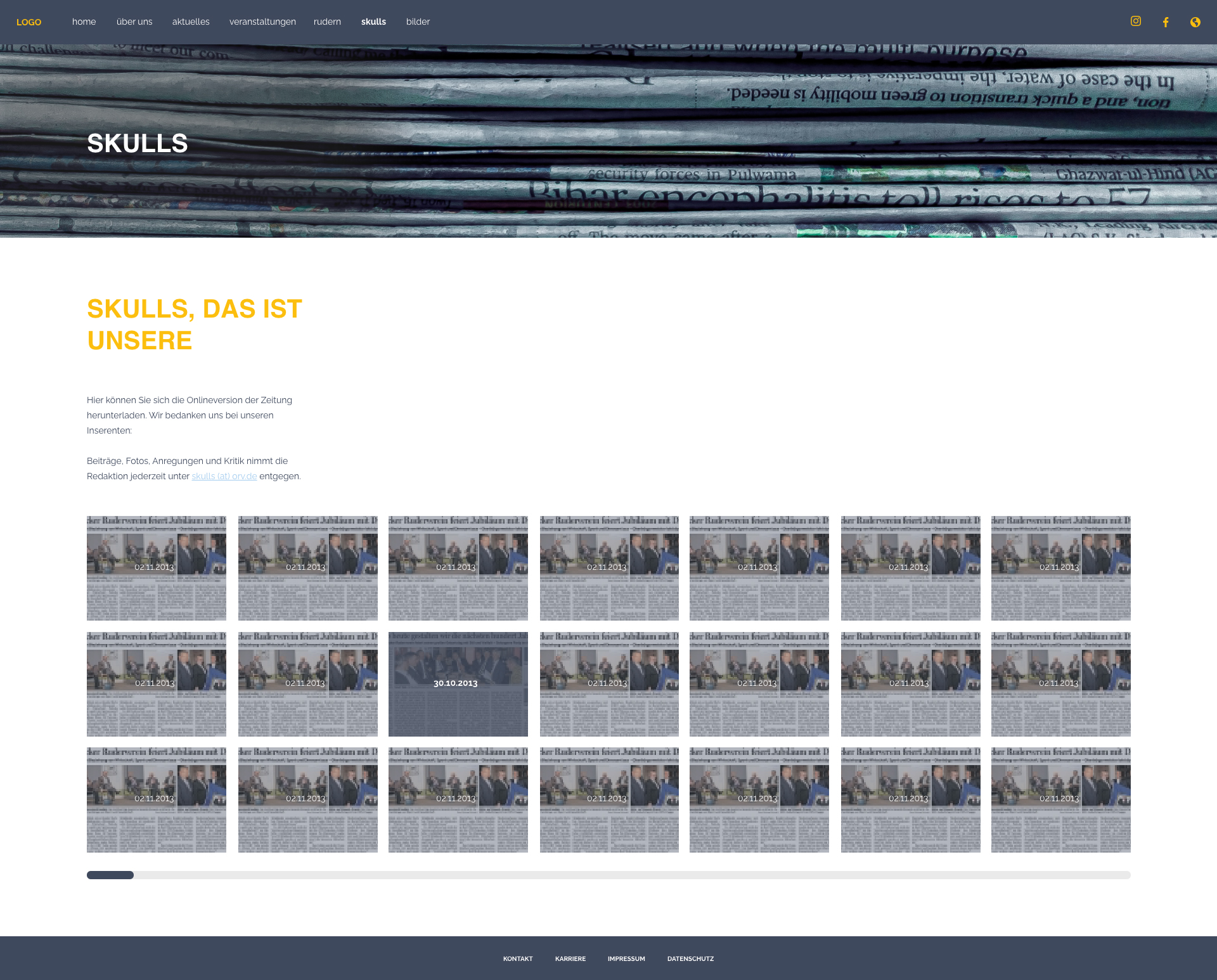1217x980 pixels.
Task: Open the KONTAKT footer link
Action: click(518, 958)
